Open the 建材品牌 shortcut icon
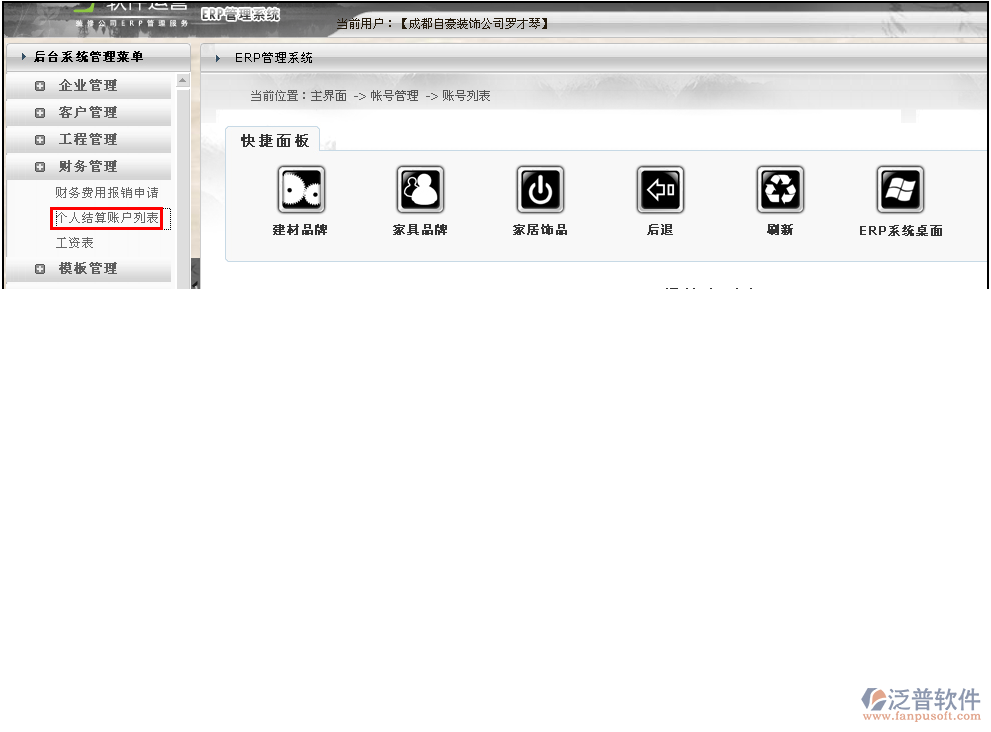 pyautogui.click(x=301, y=189)
